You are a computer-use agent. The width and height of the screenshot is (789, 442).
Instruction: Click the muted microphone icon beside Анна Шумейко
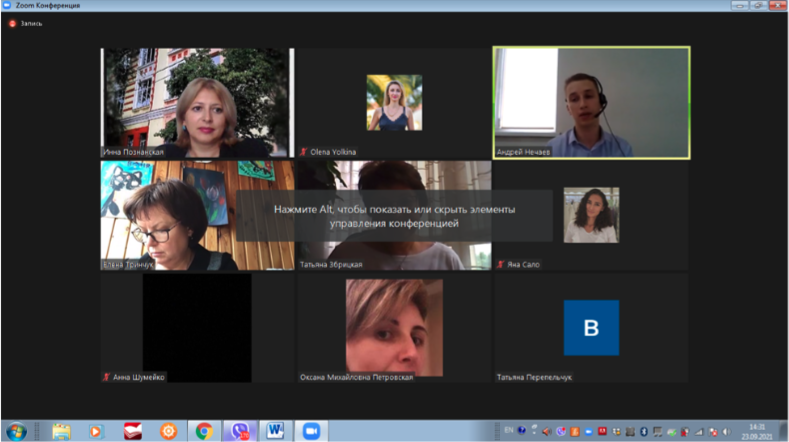(x=107, y=377)
